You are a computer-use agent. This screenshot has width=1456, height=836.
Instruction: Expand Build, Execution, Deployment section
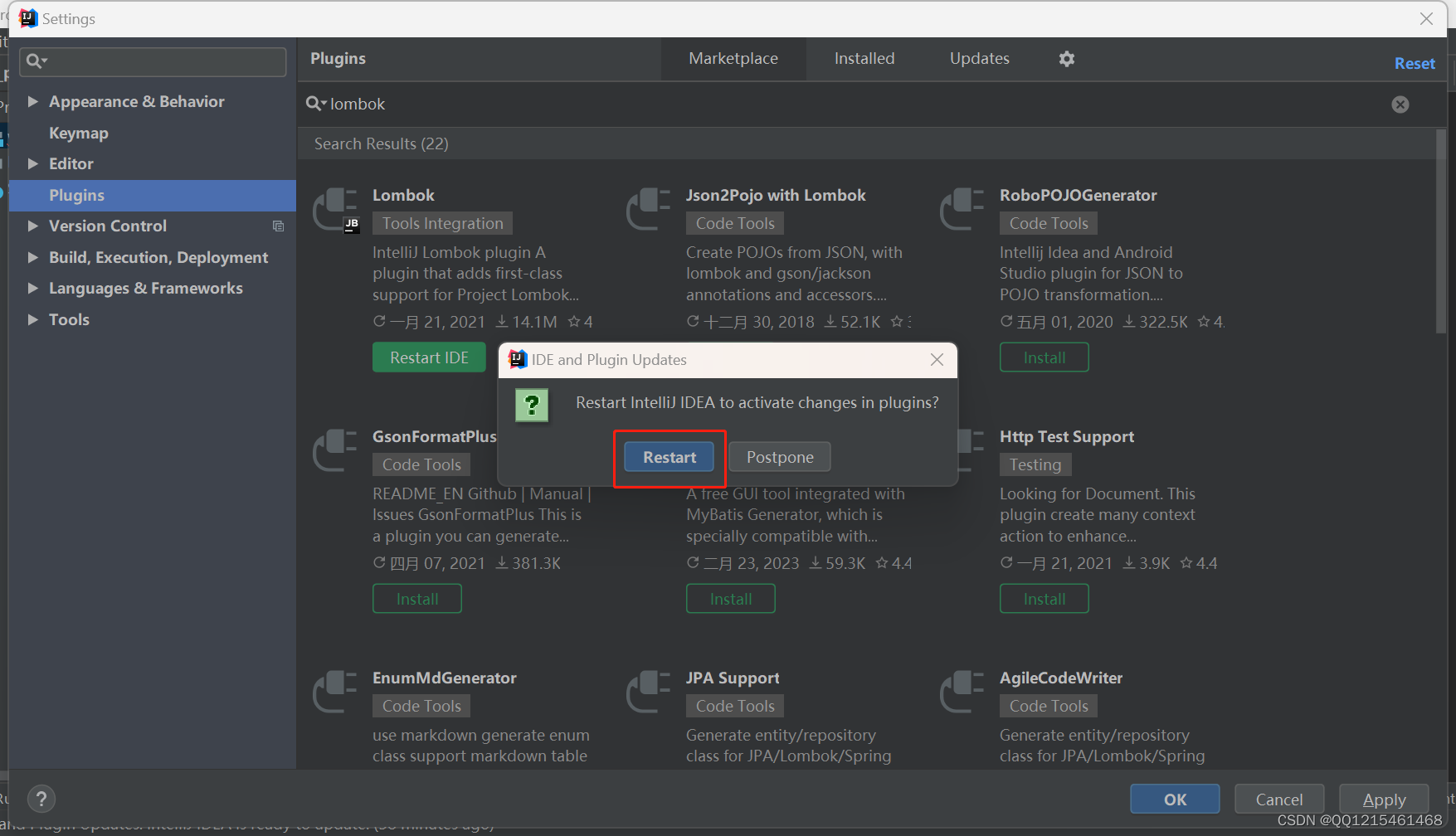click(33, 257)
